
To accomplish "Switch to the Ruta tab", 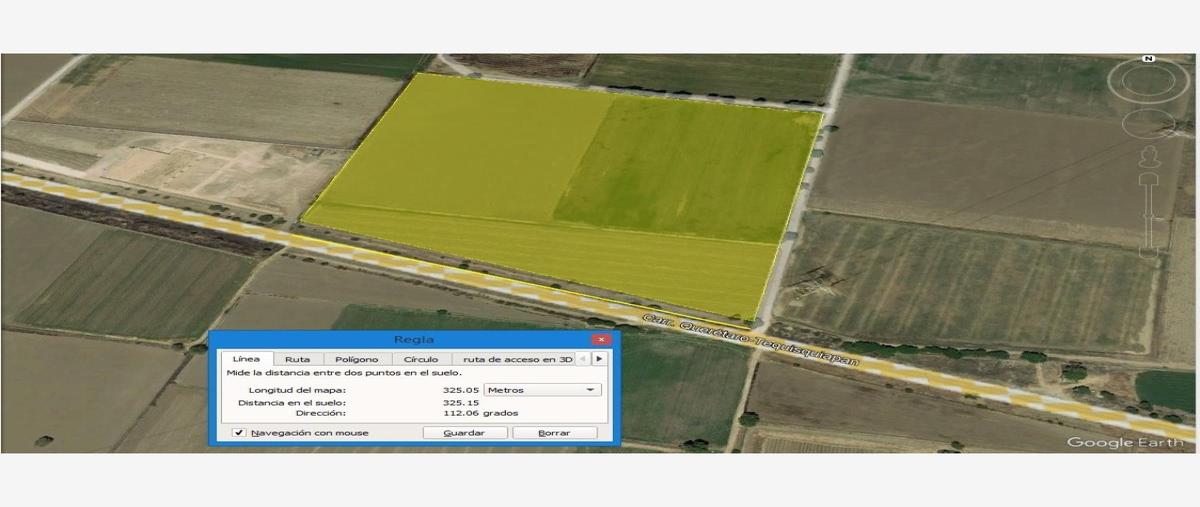I will [297, 359].
